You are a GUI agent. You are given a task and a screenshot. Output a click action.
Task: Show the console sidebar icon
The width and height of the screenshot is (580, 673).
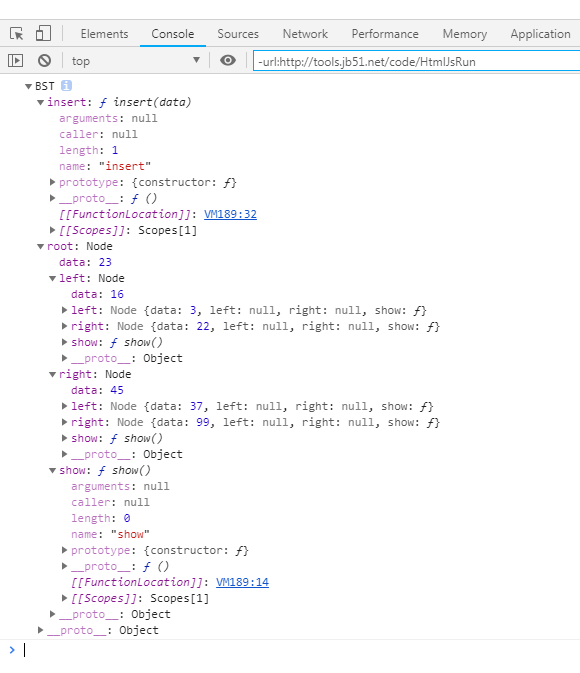tap(15, 61)
